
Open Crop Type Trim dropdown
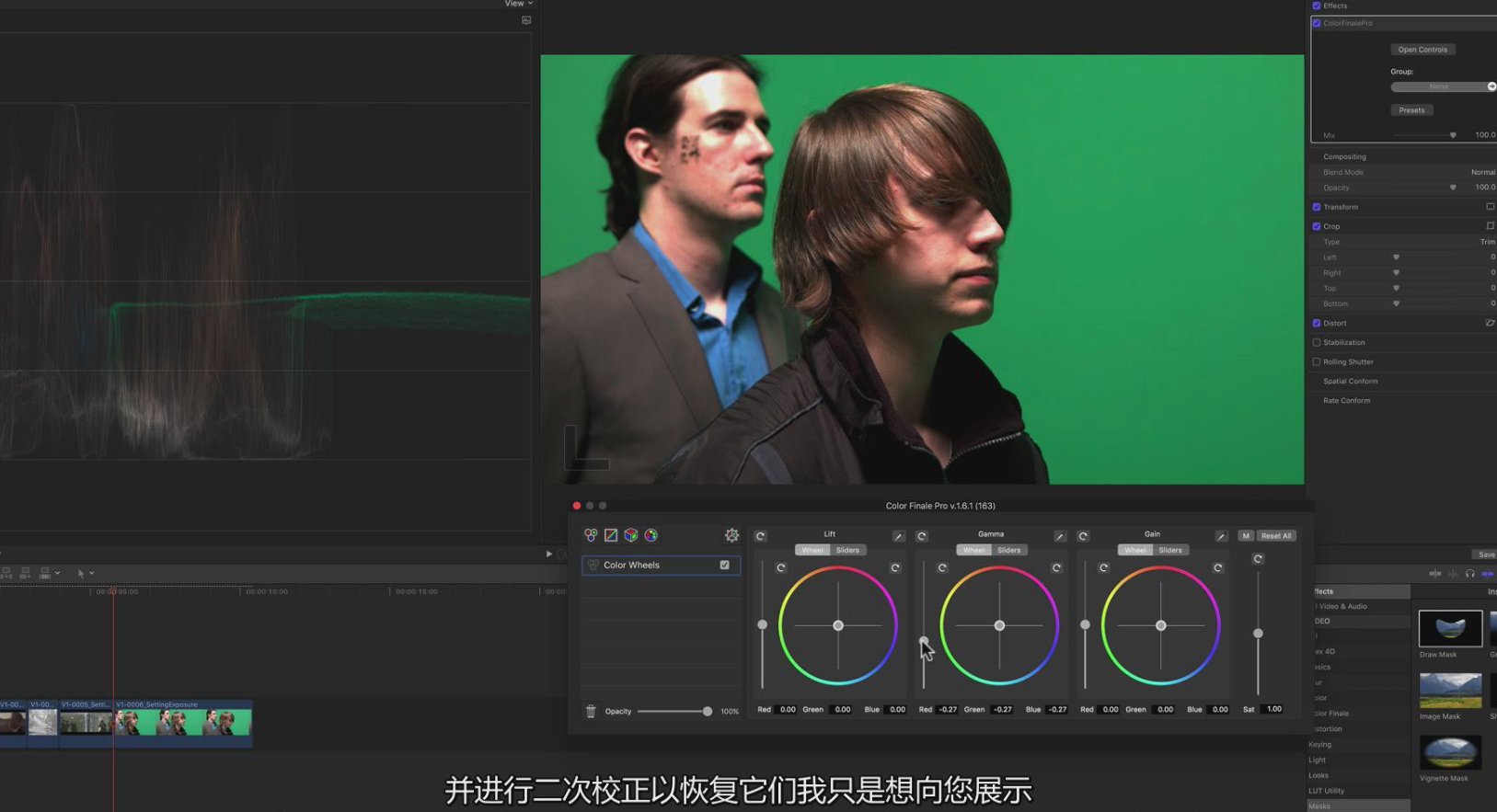(x=1487, y=242)
